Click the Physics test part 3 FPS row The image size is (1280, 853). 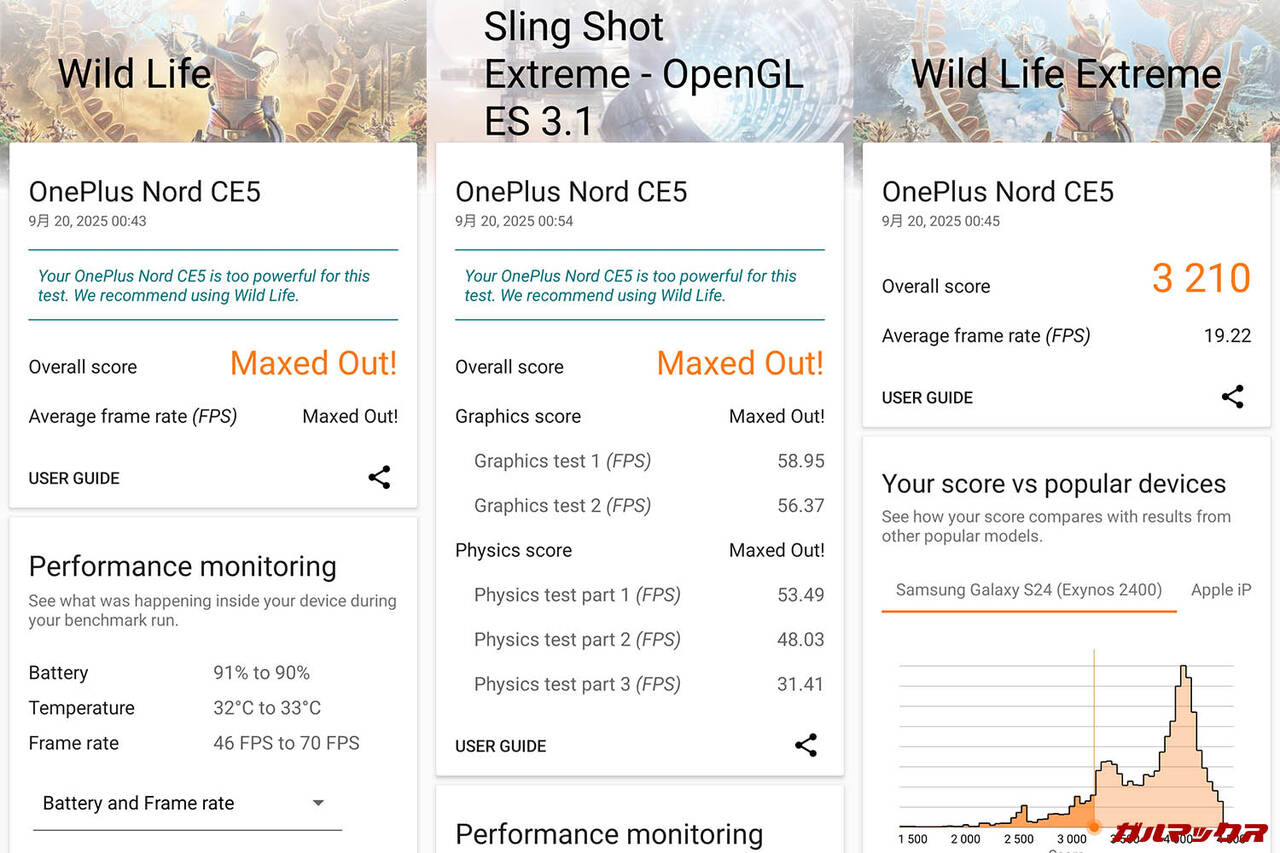(x=640, y=684)
